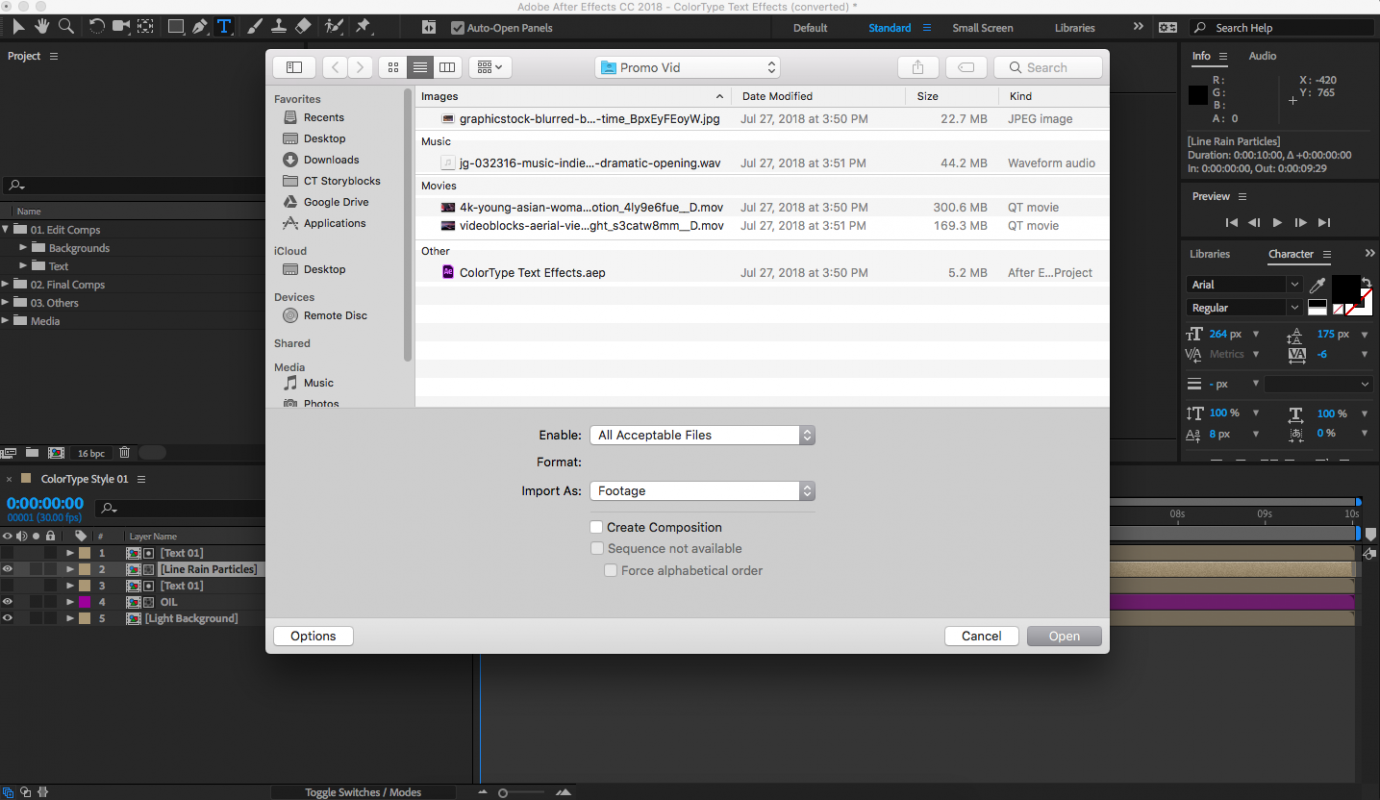
Task: Click the Options button
Action: tap(313, 636)
